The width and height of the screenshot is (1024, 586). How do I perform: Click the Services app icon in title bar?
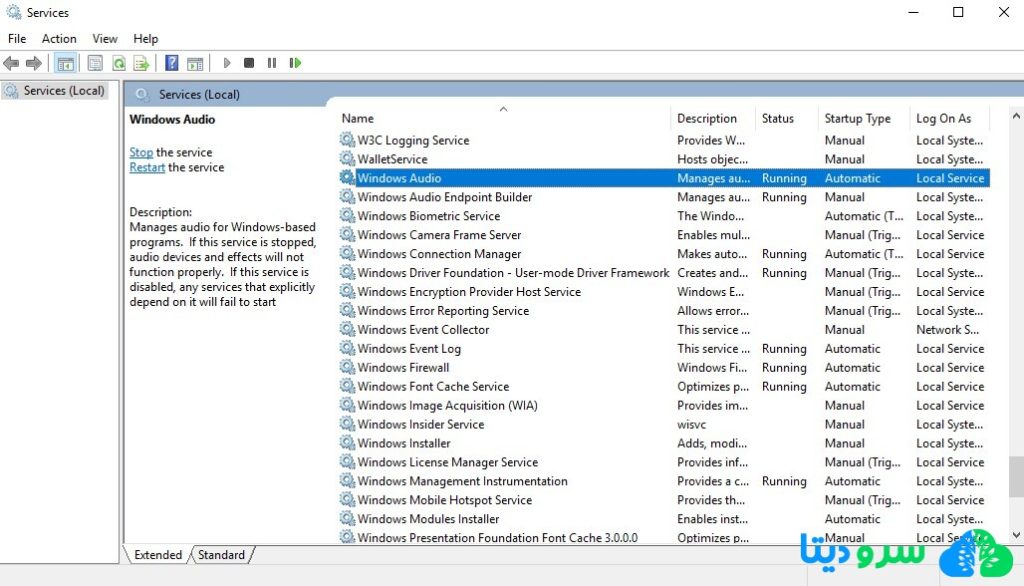(x=14, y=12)
